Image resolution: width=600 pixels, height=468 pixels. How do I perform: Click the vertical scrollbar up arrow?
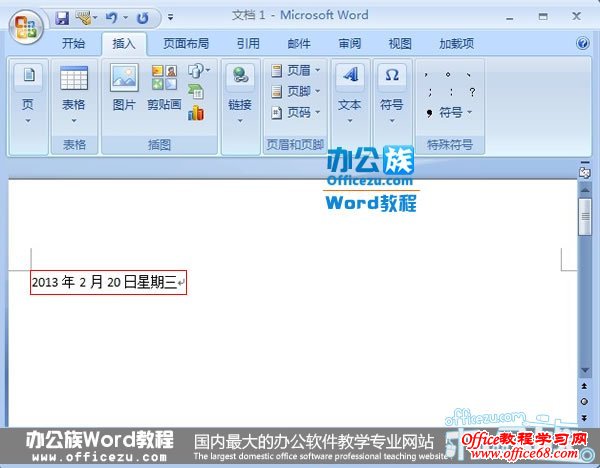pos(585,190)
